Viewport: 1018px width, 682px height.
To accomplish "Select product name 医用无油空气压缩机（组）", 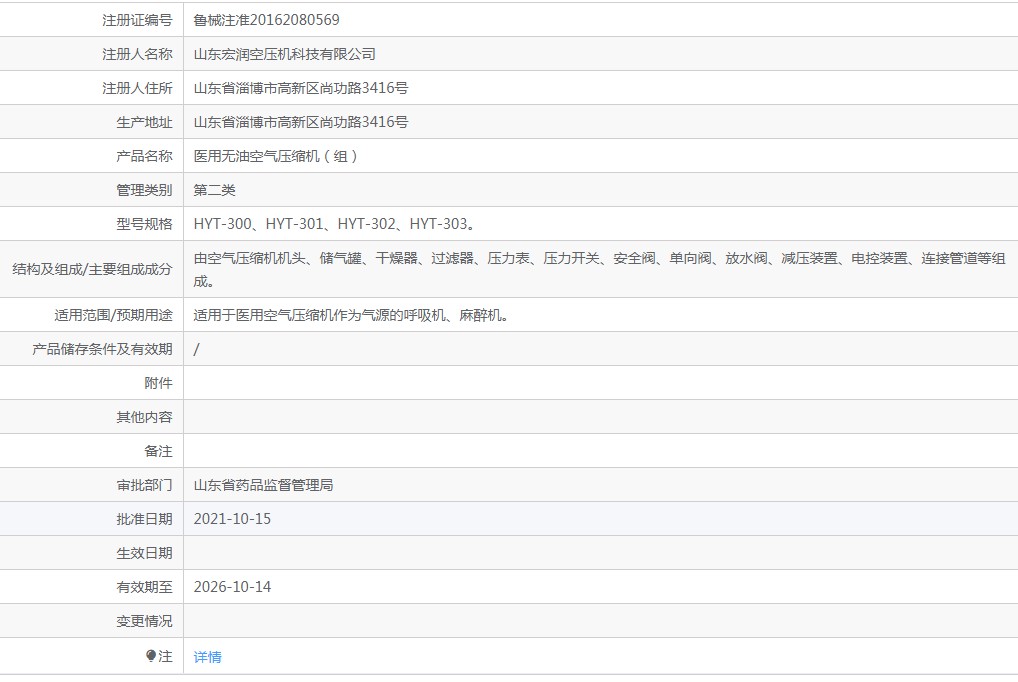I will pos(276,156).
